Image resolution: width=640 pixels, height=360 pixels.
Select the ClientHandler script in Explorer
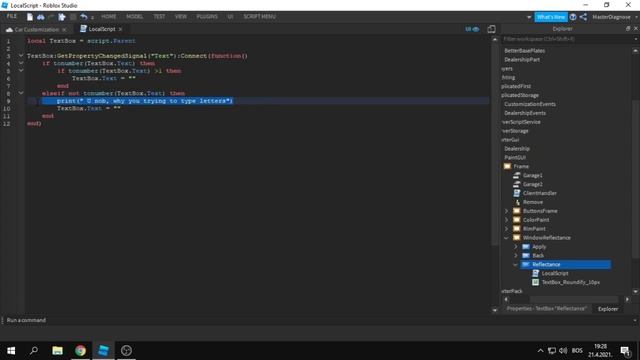(x=539, y=193)
